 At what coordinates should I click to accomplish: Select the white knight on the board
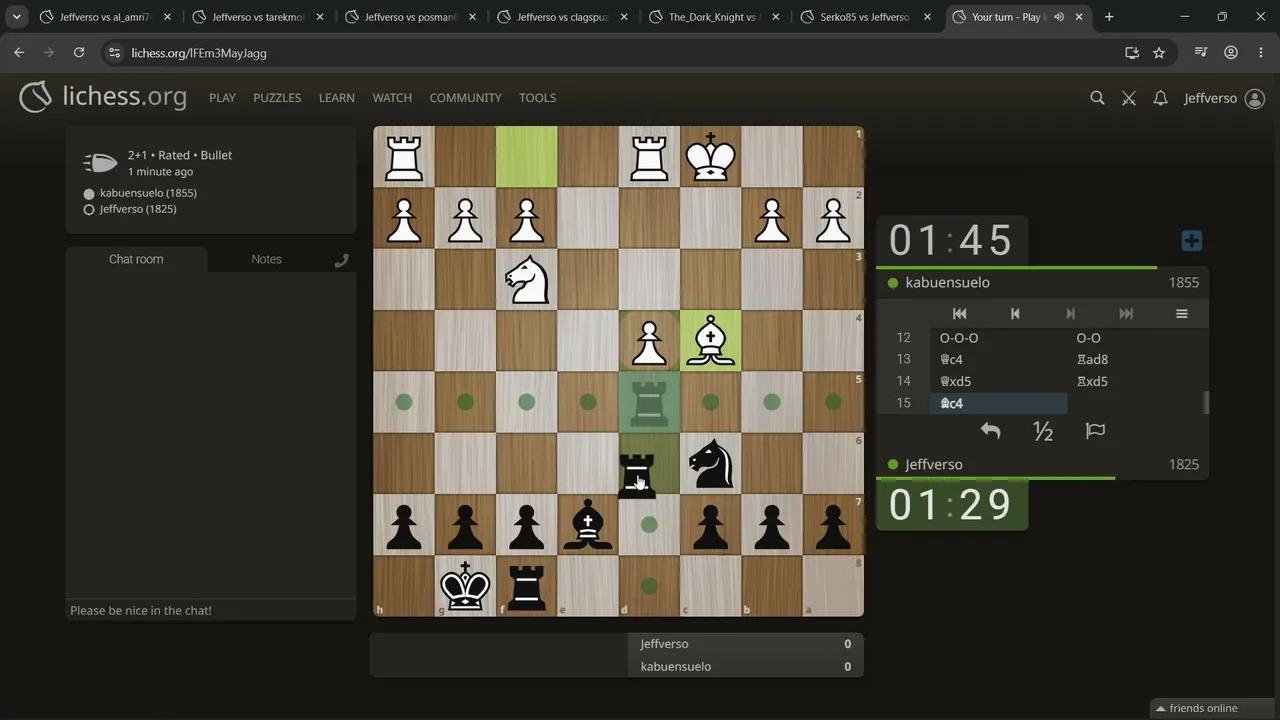pos(527,280)
